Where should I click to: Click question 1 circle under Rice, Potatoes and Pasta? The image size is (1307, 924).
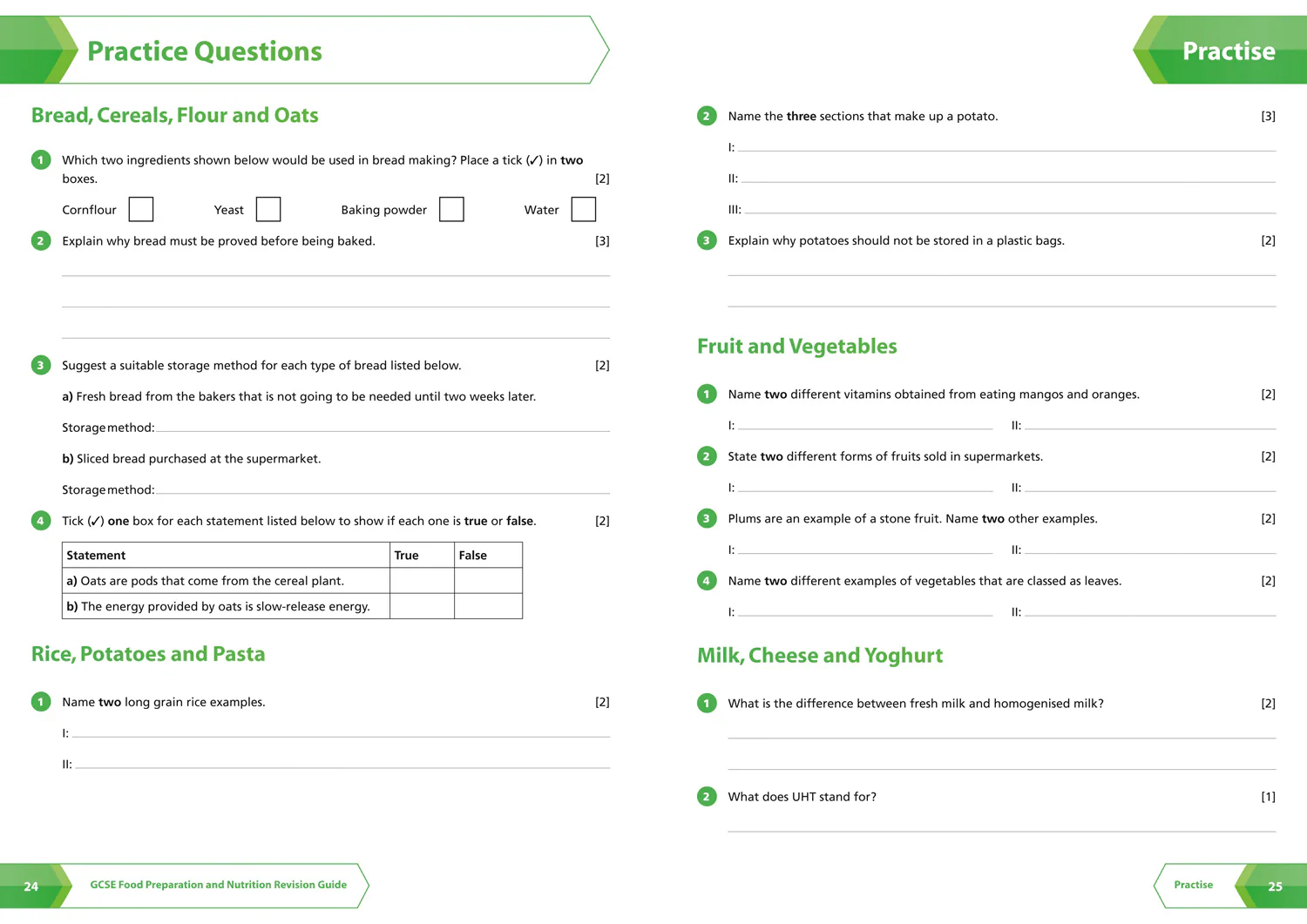41,701
